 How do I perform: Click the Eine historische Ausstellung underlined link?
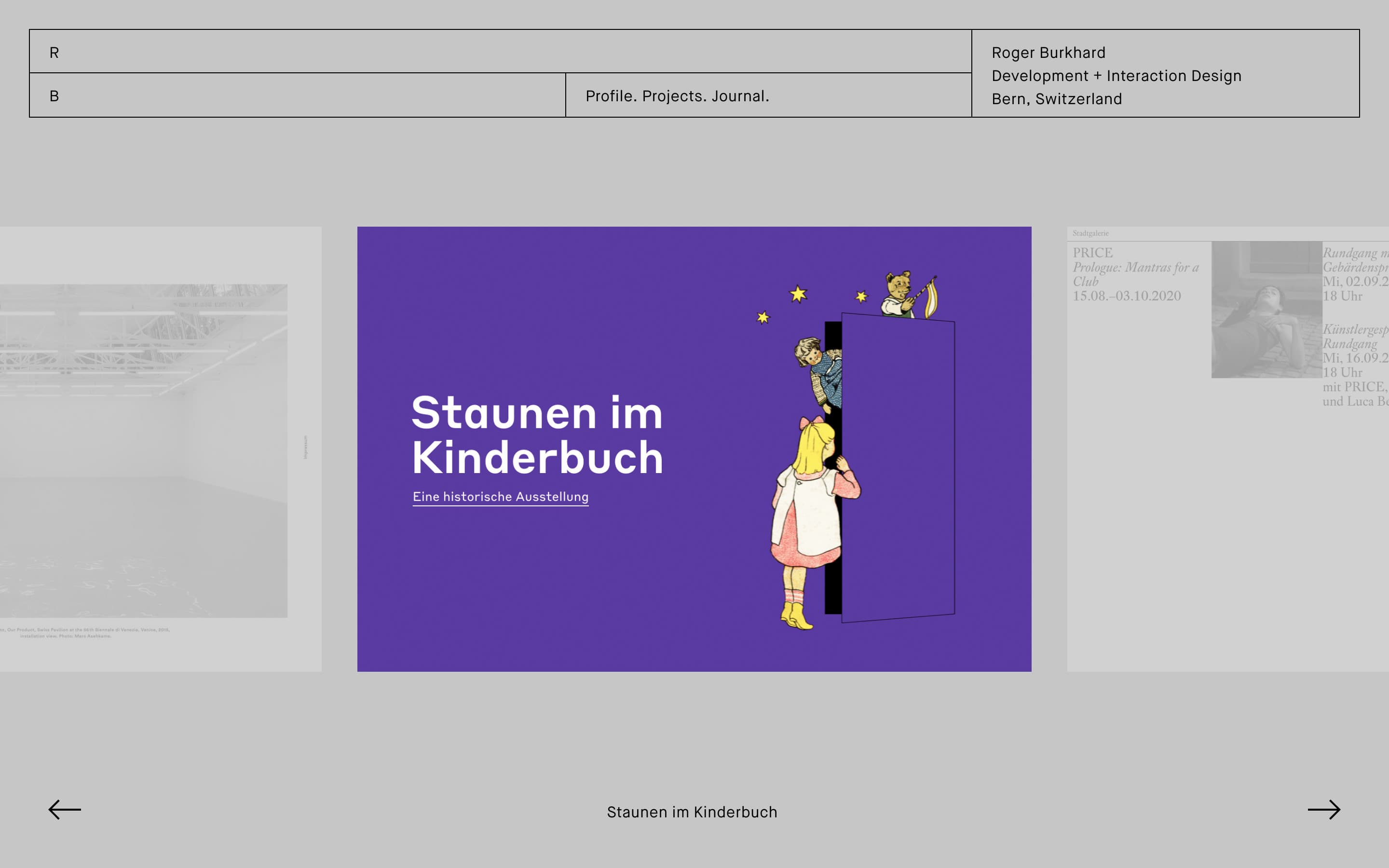[x=501, y=497]
